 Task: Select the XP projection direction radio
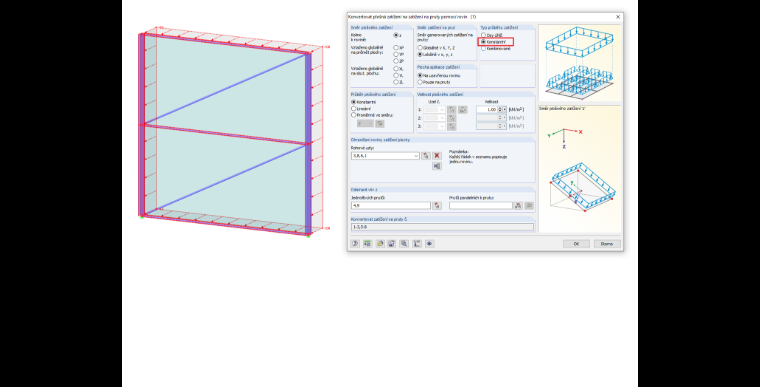pos(396,48)
